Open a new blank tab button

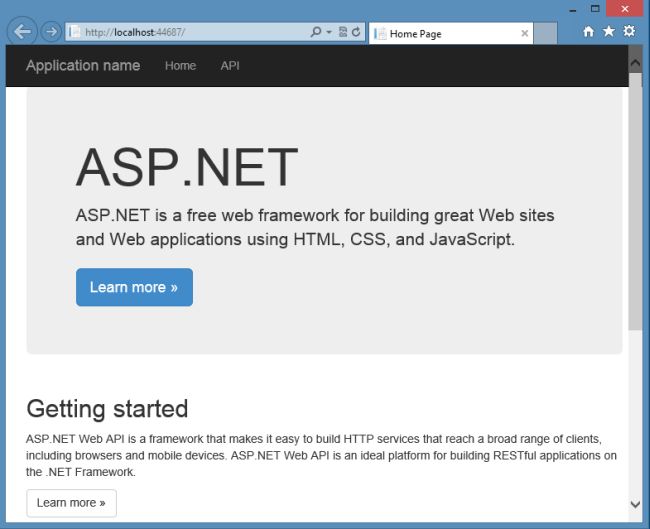545,34
